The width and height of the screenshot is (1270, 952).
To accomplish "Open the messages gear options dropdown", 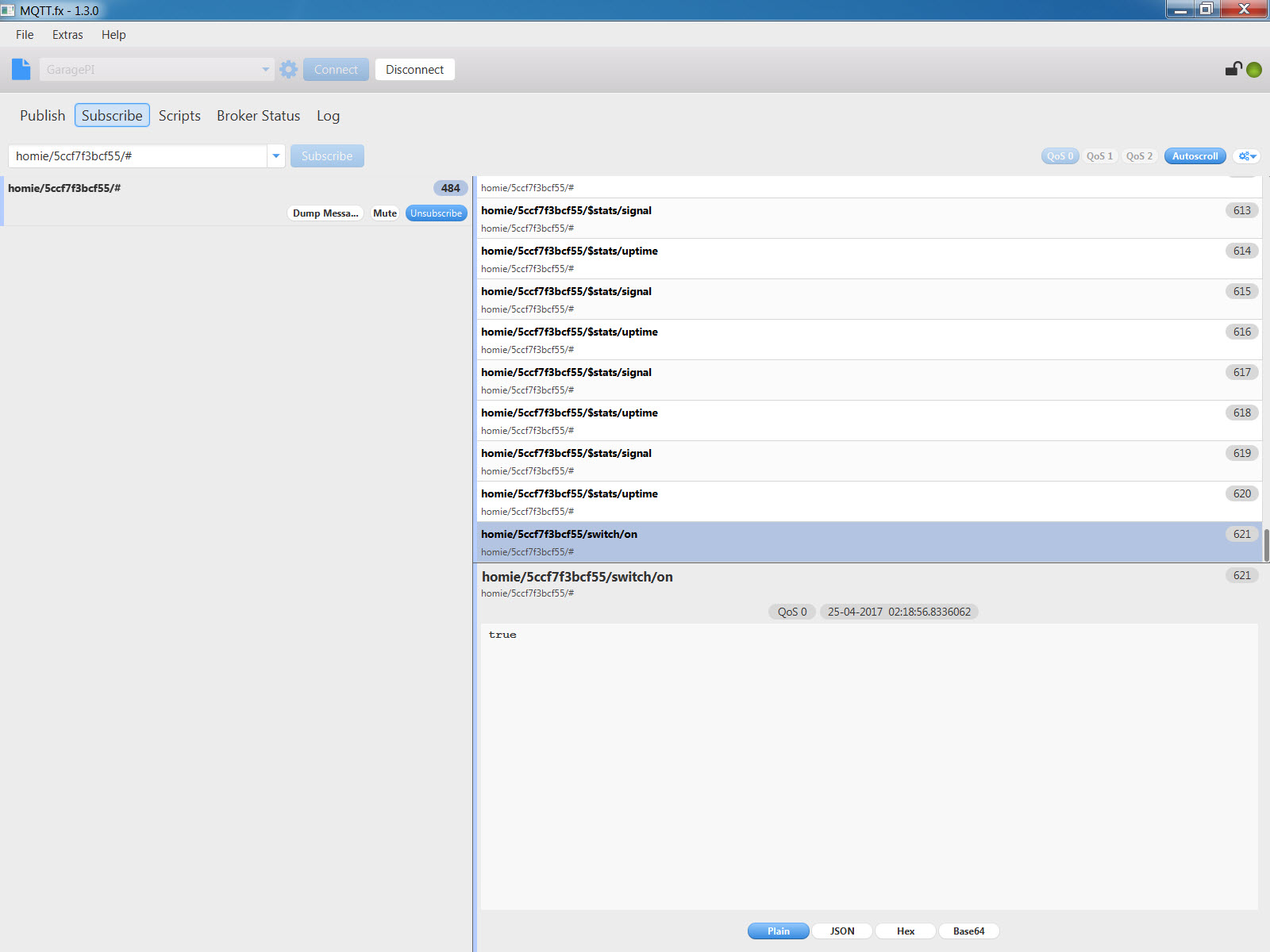I will coord(1246,155).
